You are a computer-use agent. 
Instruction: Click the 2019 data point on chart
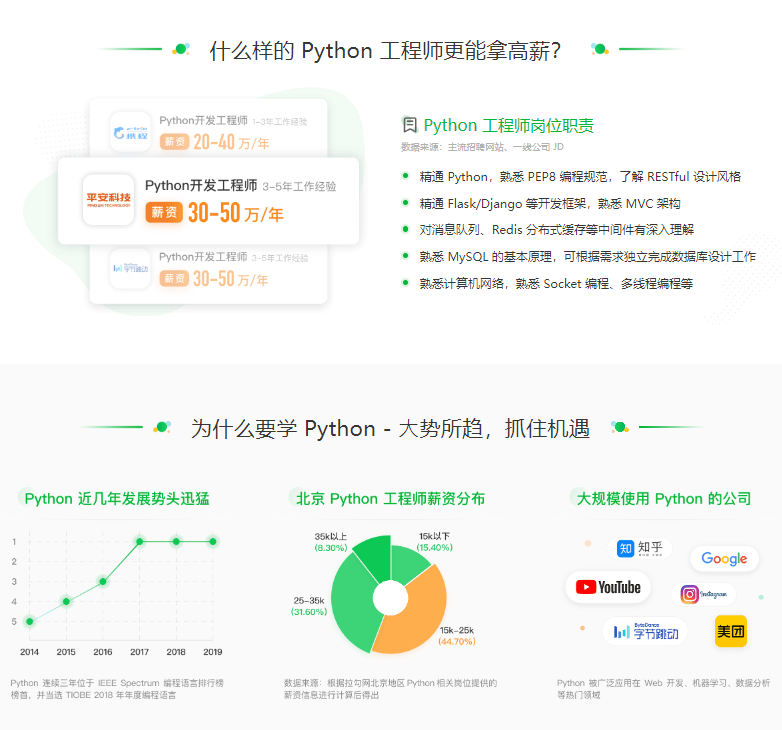[213, 542]
